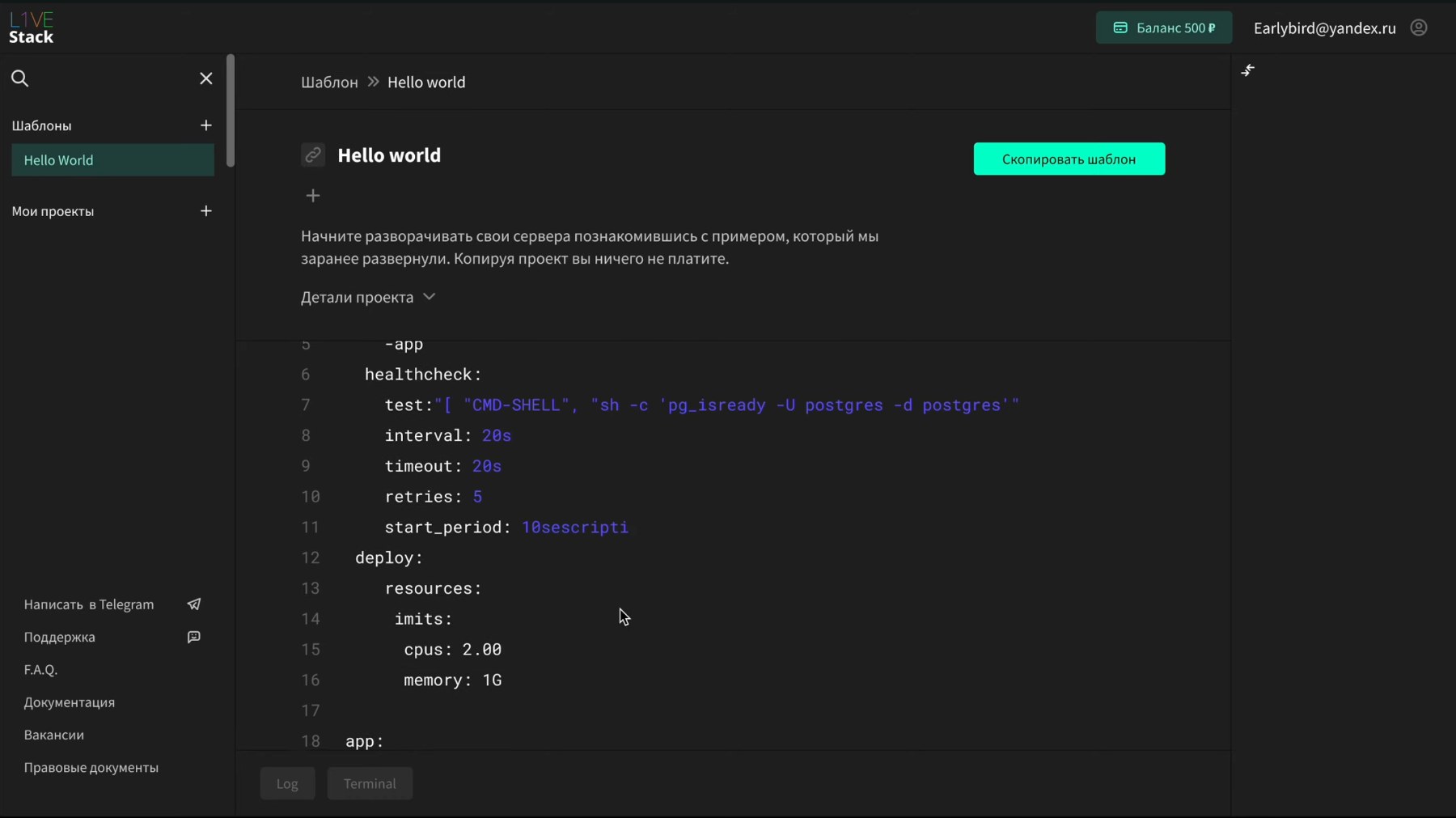The height and width of the screenshot is (818, 1456).
Task: Open the F.A.Q. link
Action: [40, 669]
